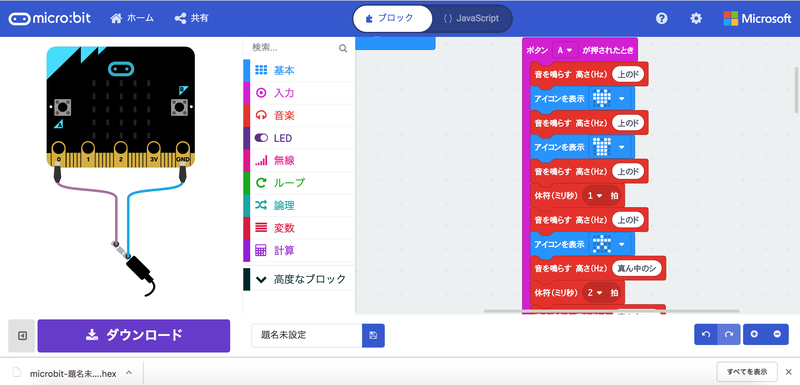The height and width of the screenshot is (385, 800).
Task: Click the project name field 題名未設定
Action: click(x=307, y=336)
